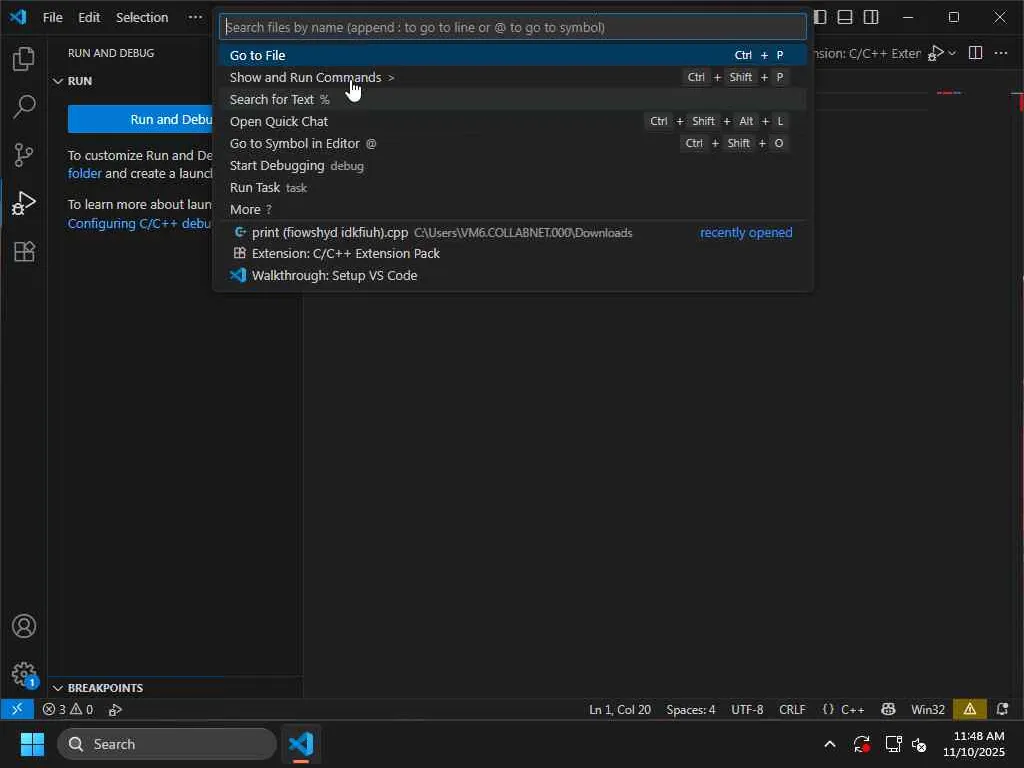Screen dimensions: 1024x768
Task: Open the Source Control view
Action: pyautogui.click(x=24, y=155)
